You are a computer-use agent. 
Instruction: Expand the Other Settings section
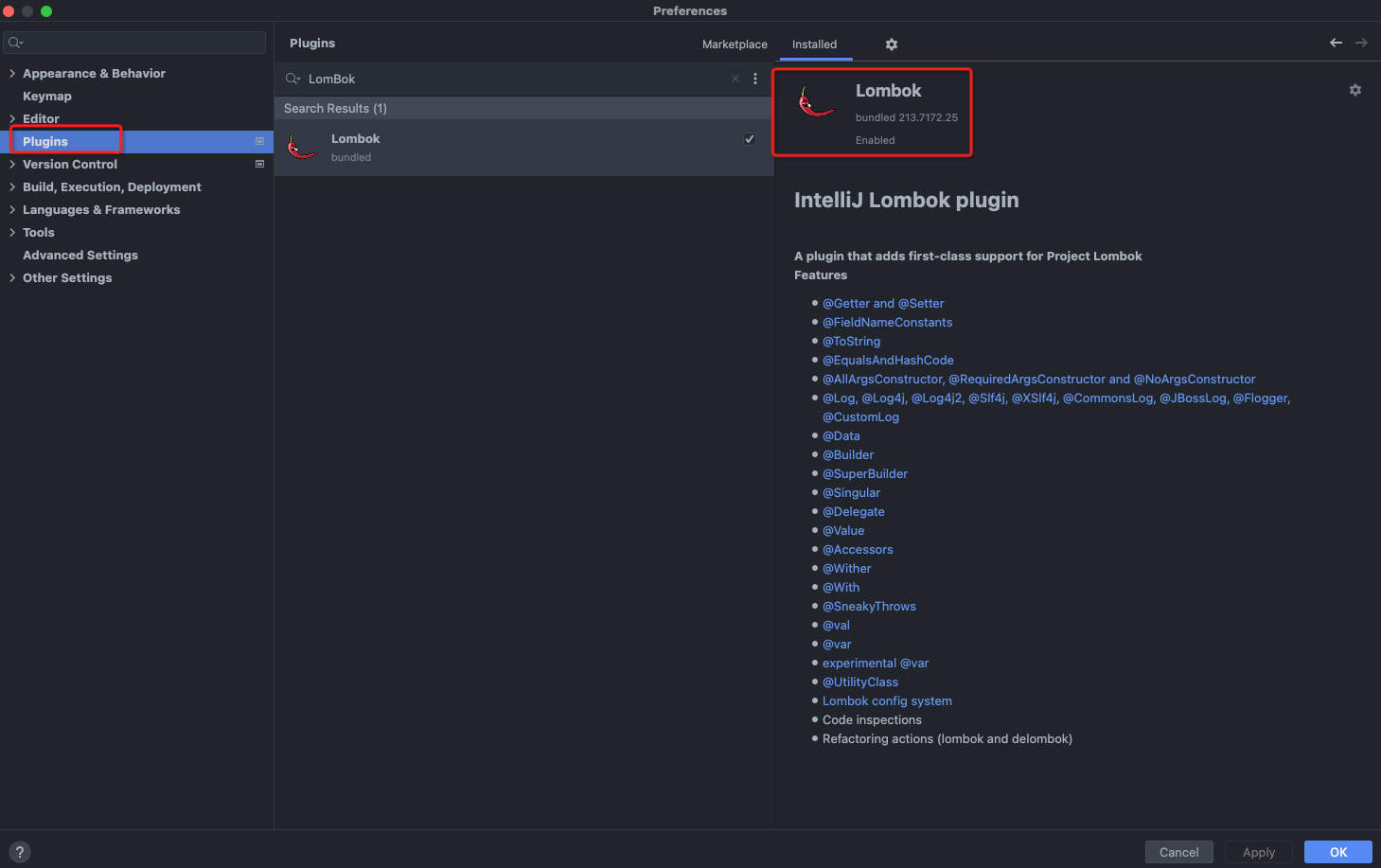tap(12, 277)
